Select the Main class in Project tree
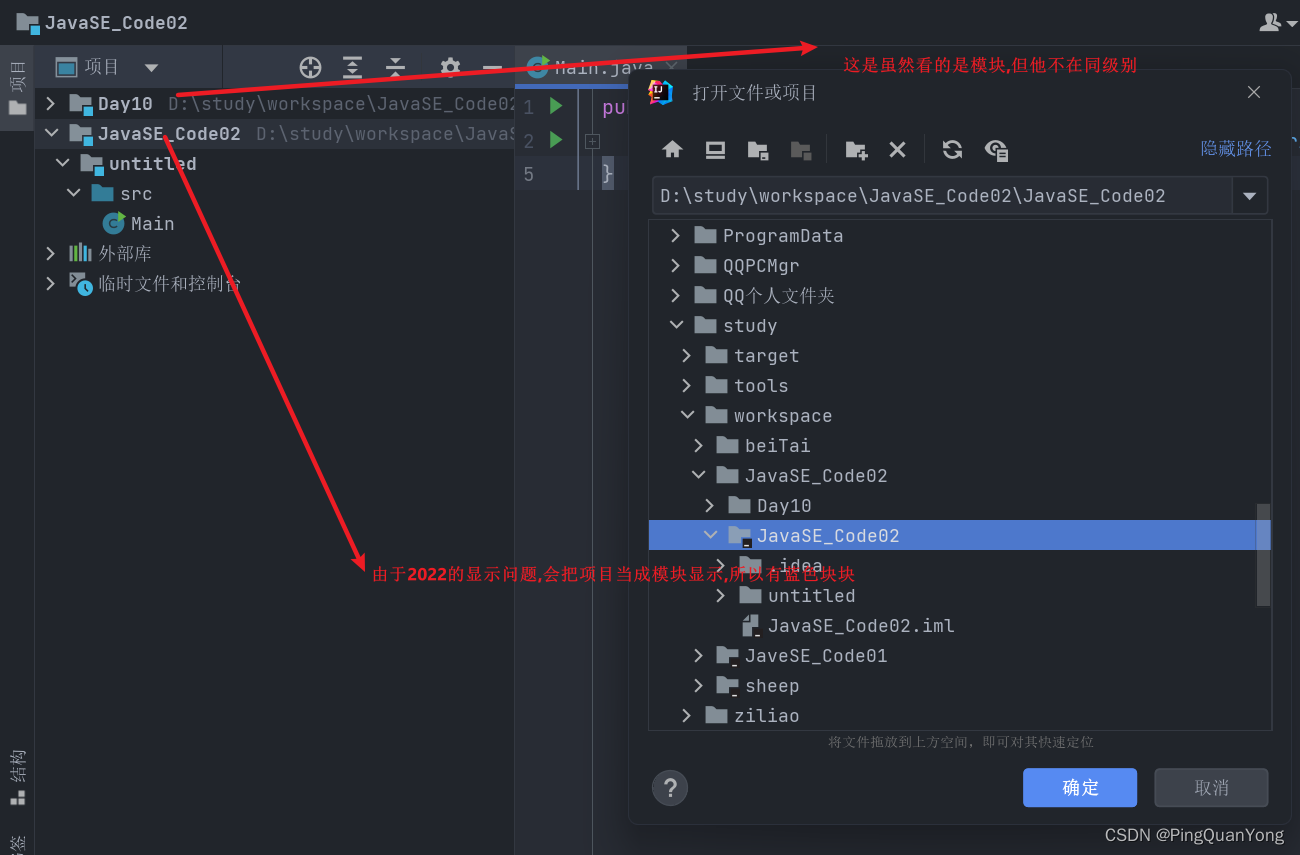The image size is (1300, 855). click(x=139, y=223)
